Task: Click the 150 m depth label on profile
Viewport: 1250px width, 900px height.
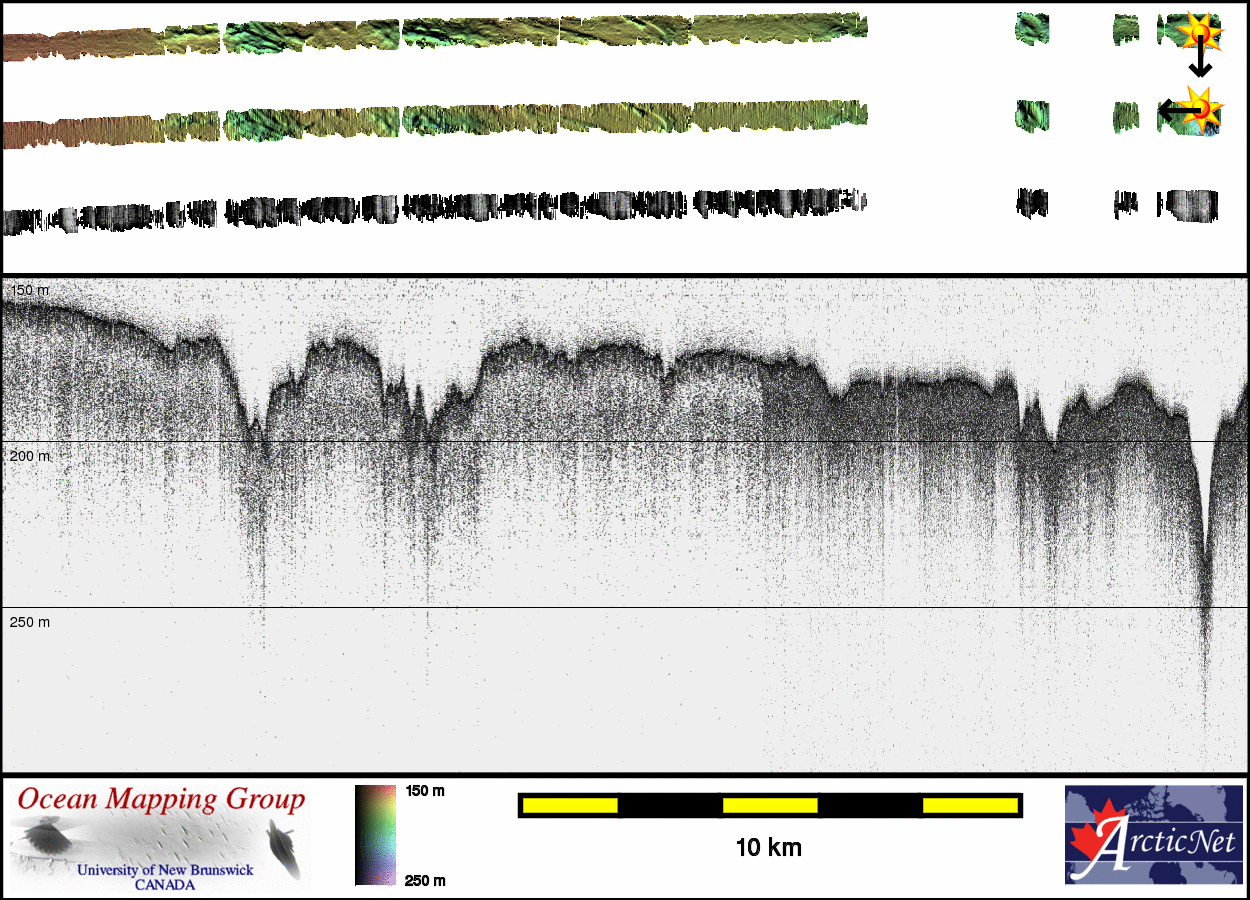Action: click(x=29, y=290)
